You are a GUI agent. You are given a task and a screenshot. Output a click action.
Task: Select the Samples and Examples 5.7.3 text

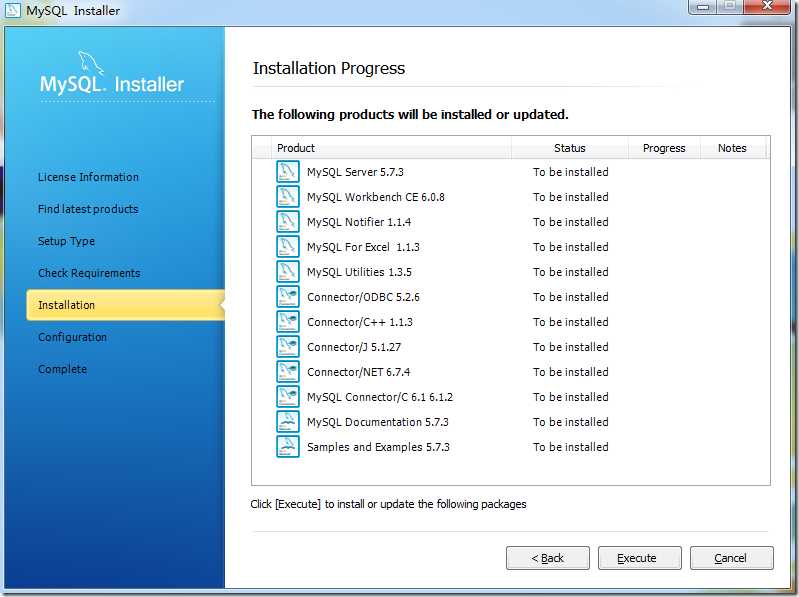378,447
